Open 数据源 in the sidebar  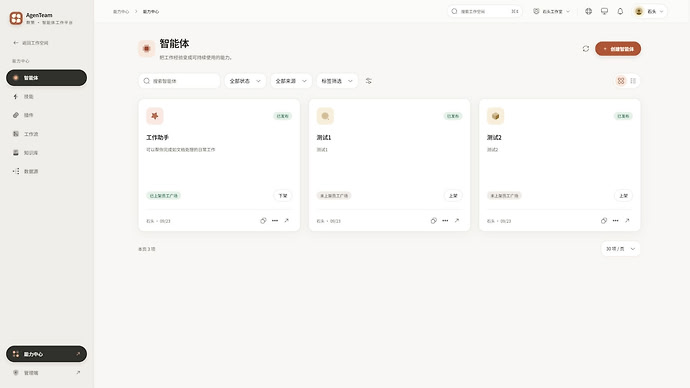[x=46, y=171]
